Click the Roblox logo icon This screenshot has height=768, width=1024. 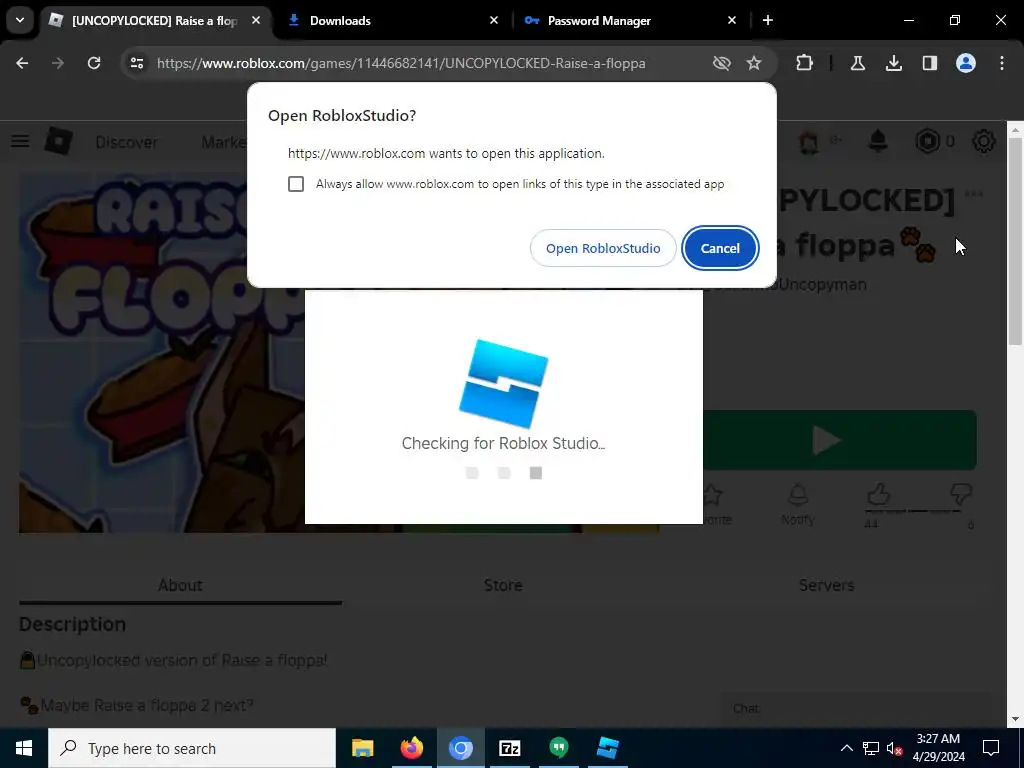58,141
